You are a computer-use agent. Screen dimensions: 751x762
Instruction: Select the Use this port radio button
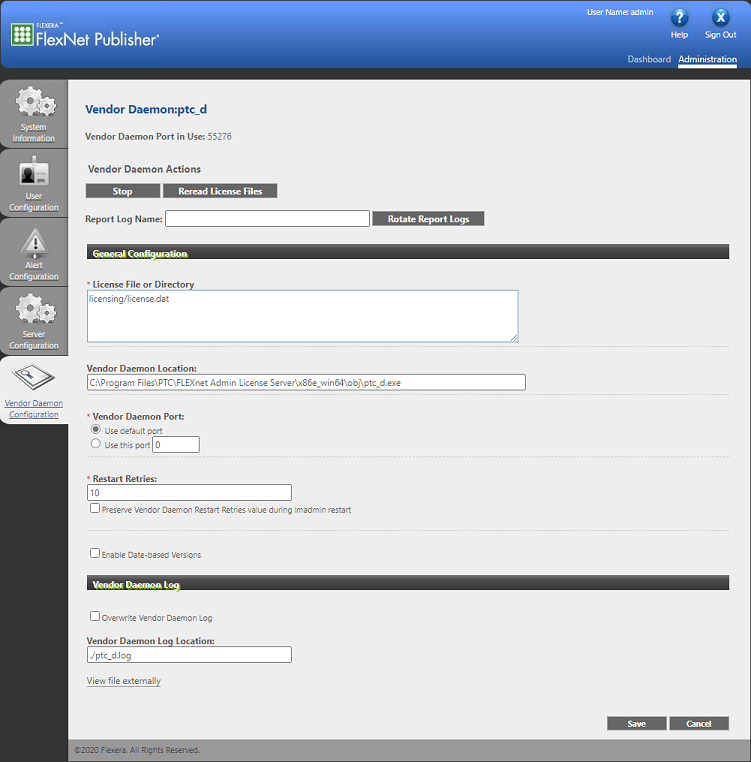pyautogui.click(x=96, y=444)
